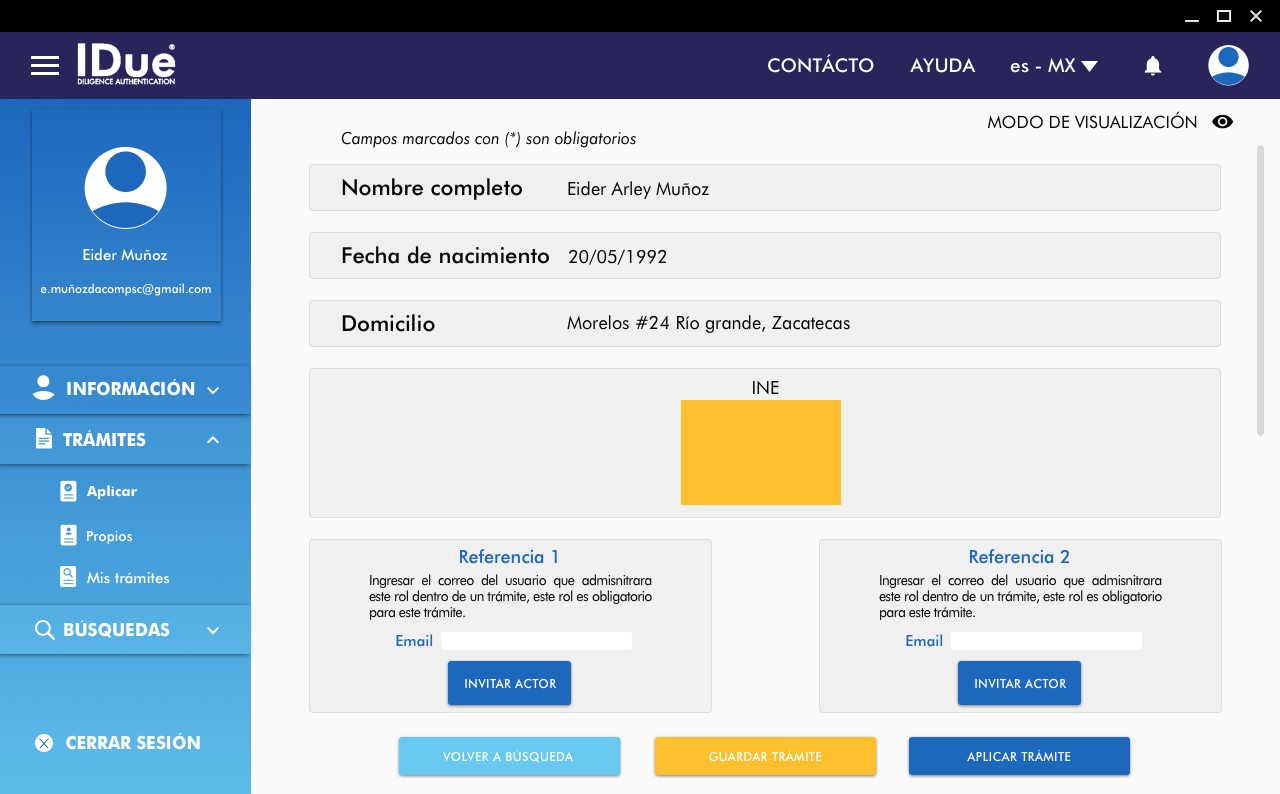The image size is (1280, 794).
Task: Open the Contácto menu item
Action: pos(820,66)
